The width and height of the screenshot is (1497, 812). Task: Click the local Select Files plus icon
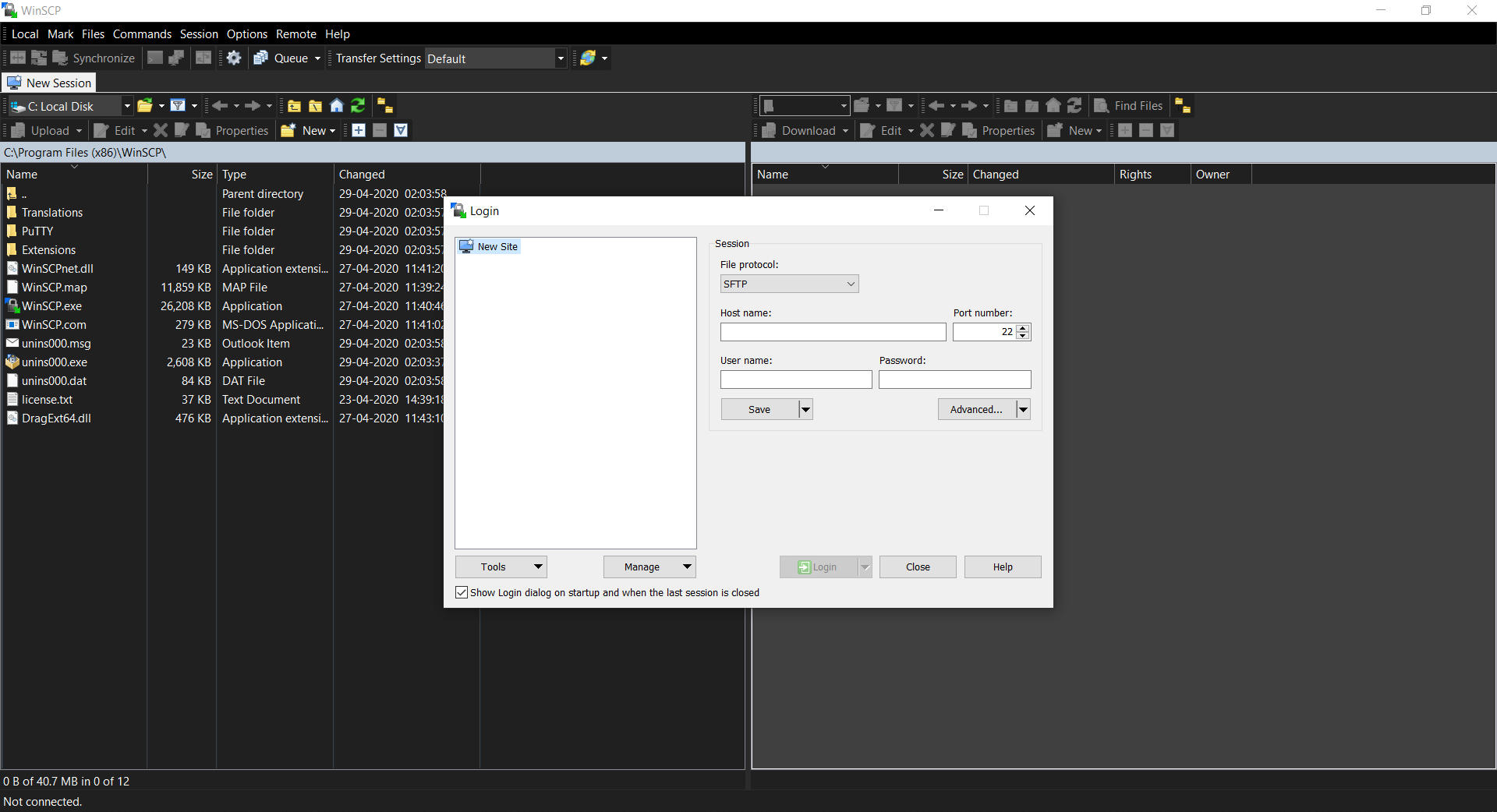(x=359, y=130)
